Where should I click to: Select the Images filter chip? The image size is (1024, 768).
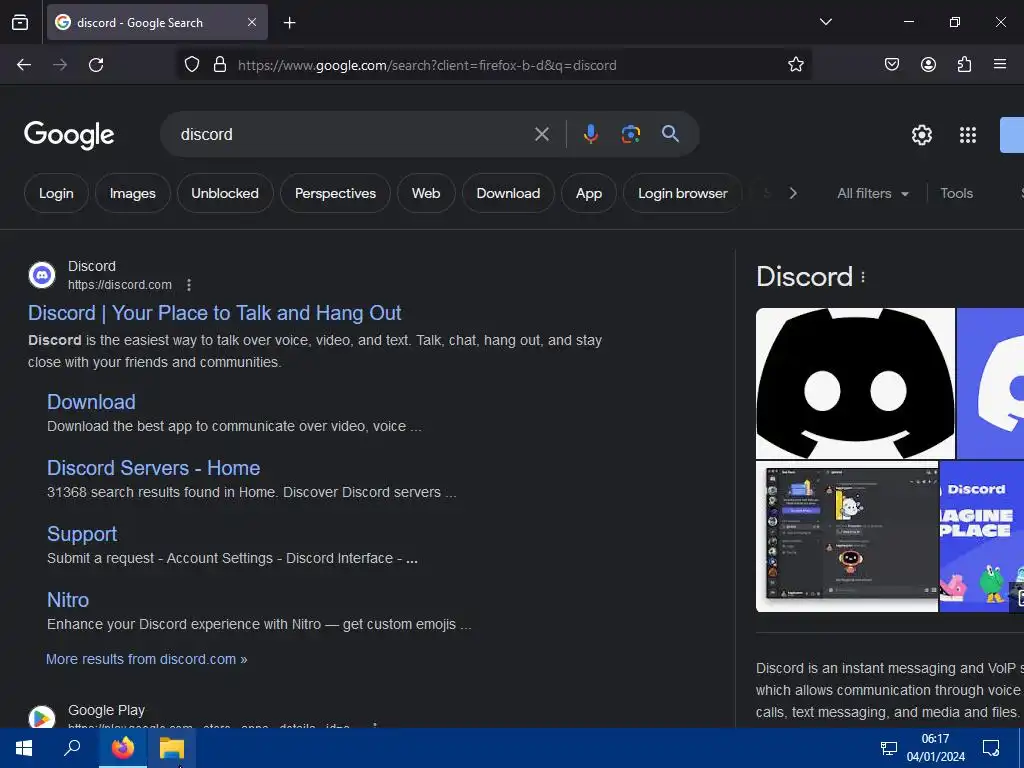(133, 193)
